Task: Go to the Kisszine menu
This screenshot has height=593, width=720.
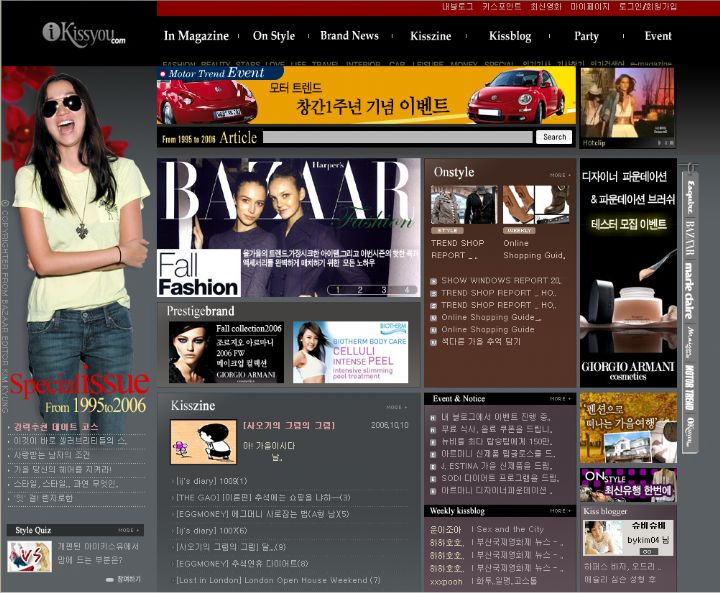Action: (430, 36)
